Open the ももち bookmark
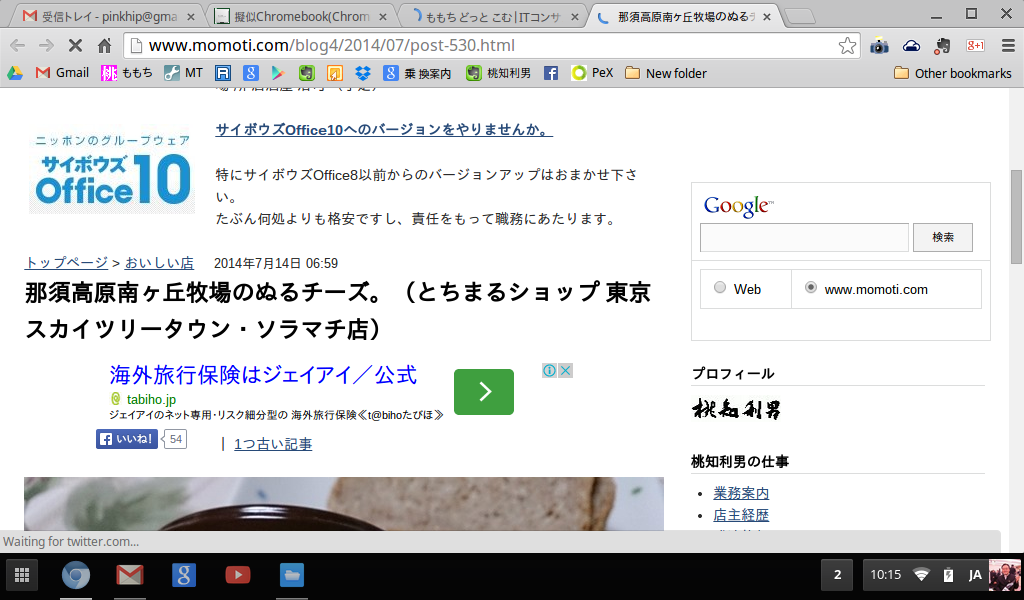This screenshot has width=1024, height=600. pyautogui.click(x=127, y=73)
